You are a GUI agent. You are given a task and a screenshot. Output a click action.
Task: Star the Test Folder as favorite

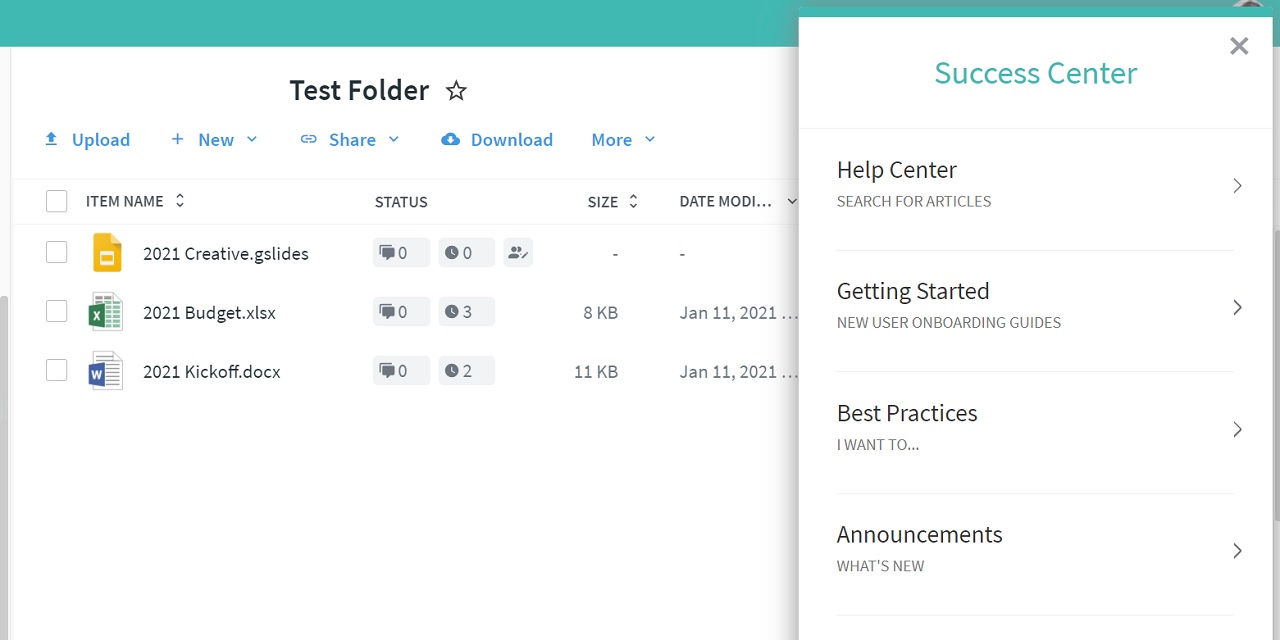pyautogui.click(x=456, y=91)
